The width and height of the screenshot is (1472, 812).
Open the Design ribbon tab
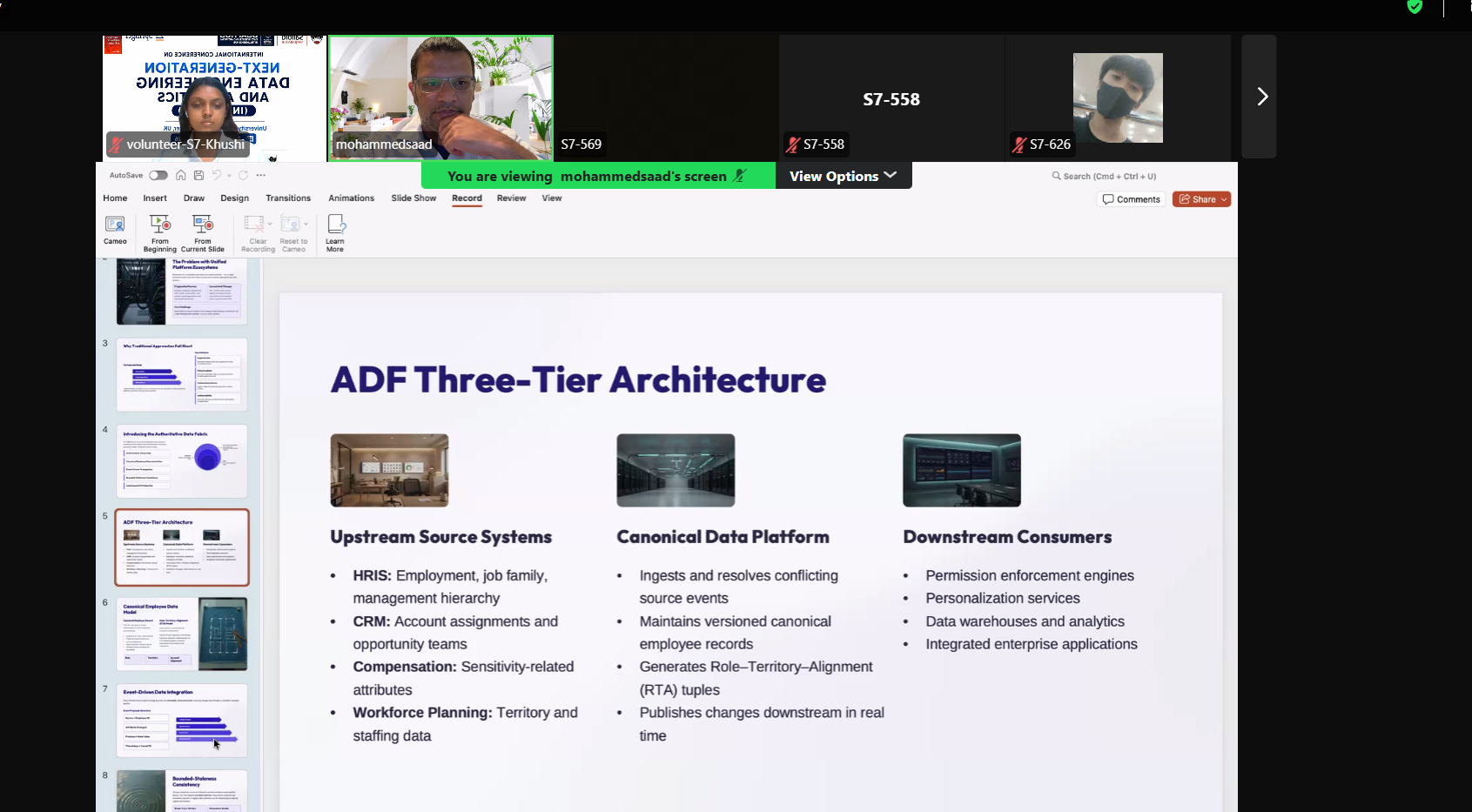234,198
